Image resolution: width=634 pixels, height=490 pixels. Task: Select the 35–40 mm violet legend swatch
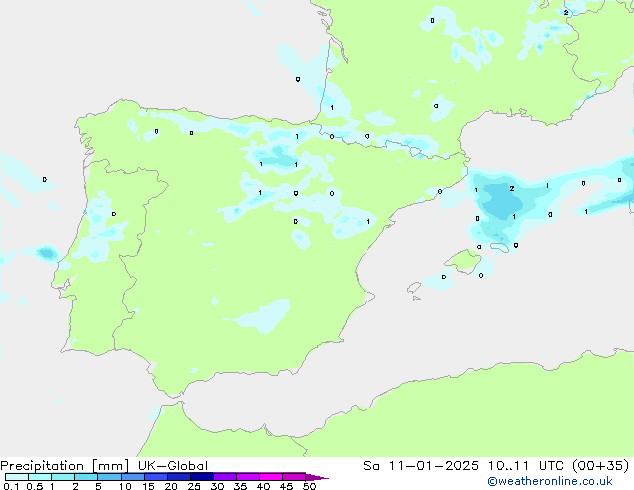point(247,477)
